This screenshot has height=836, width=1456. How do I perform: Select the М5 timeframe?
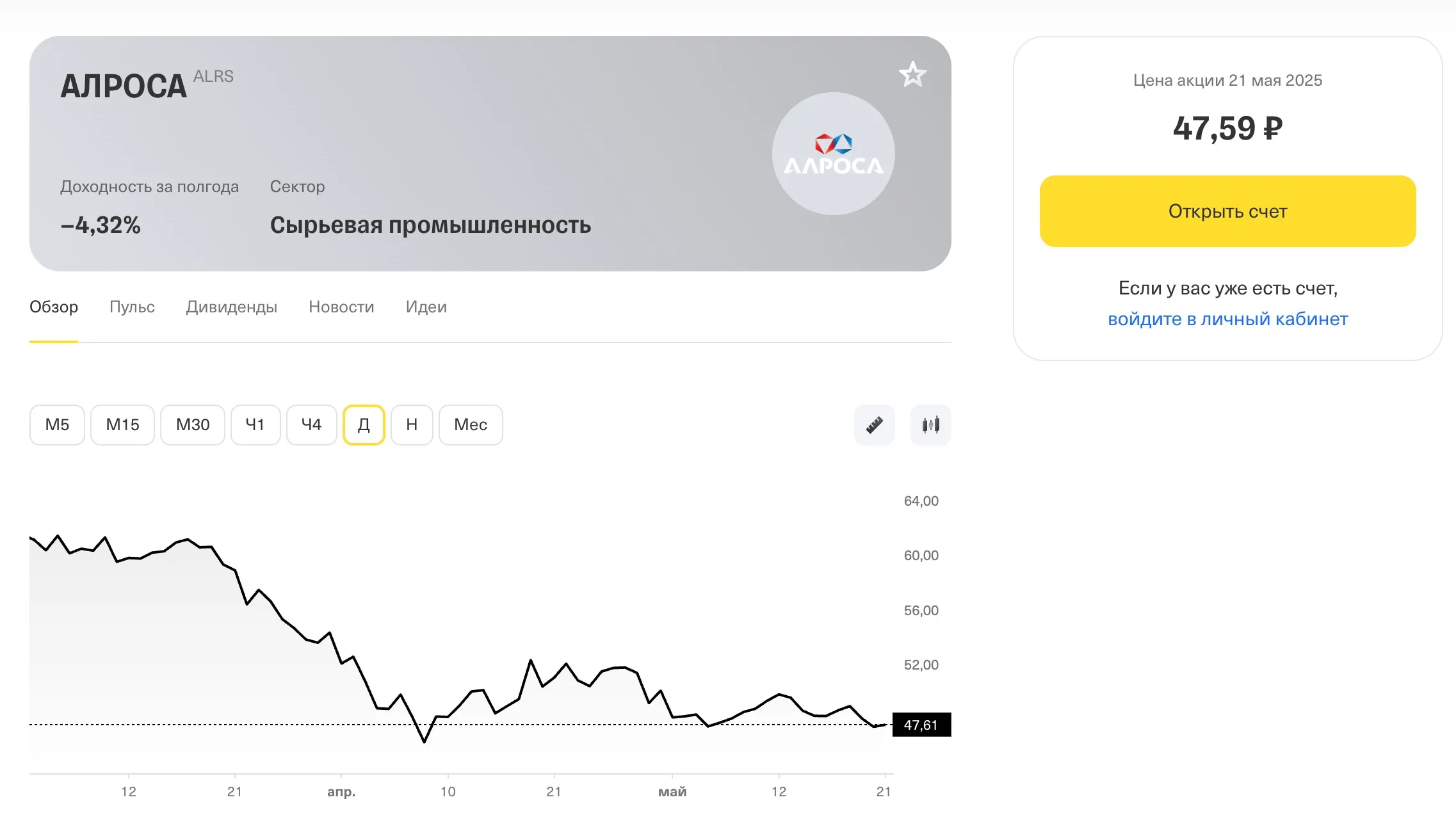click(57, 424)
